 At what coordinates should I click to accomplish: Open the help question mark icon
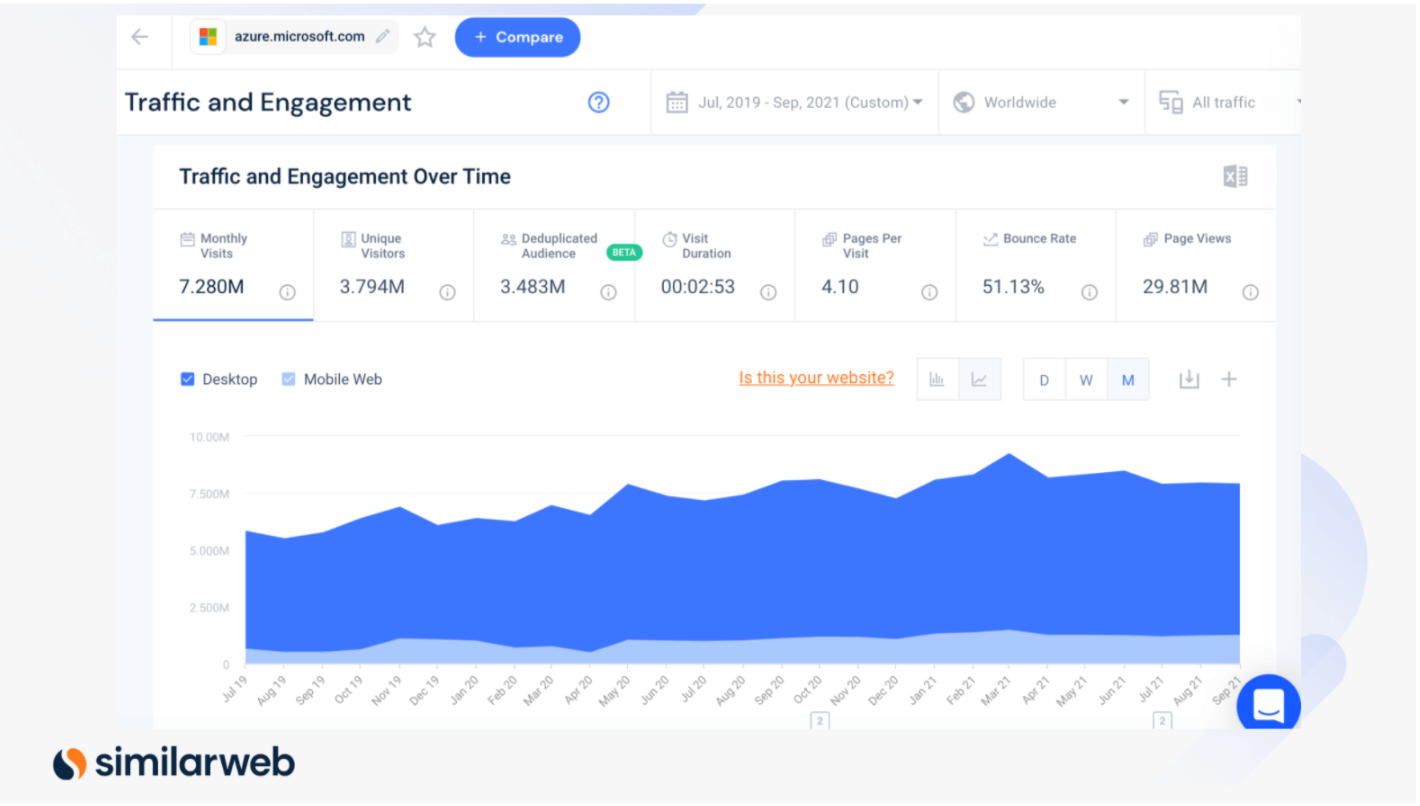[598, 102]
